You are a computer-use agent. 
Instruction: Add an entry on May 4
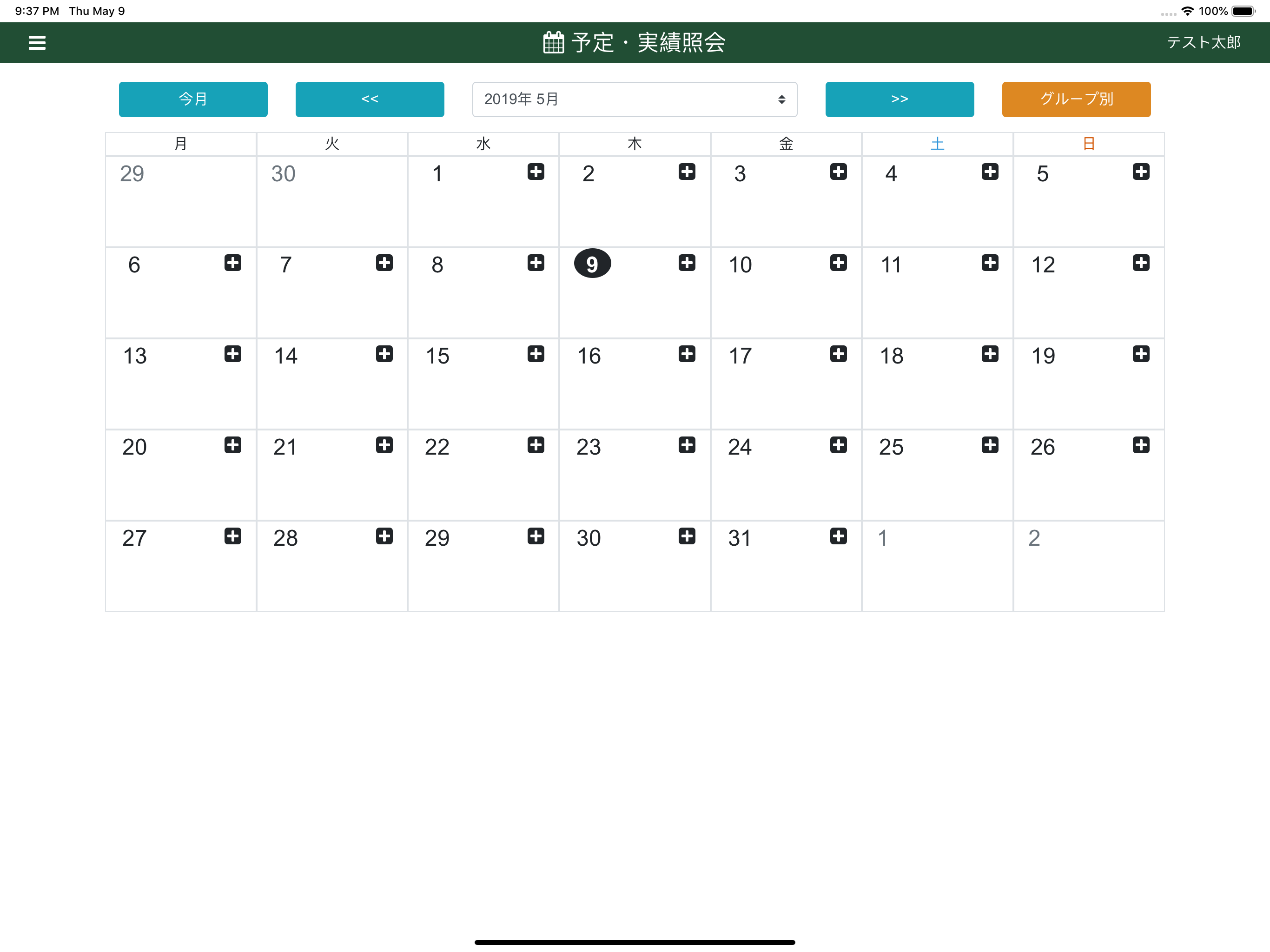click(990, 172)
